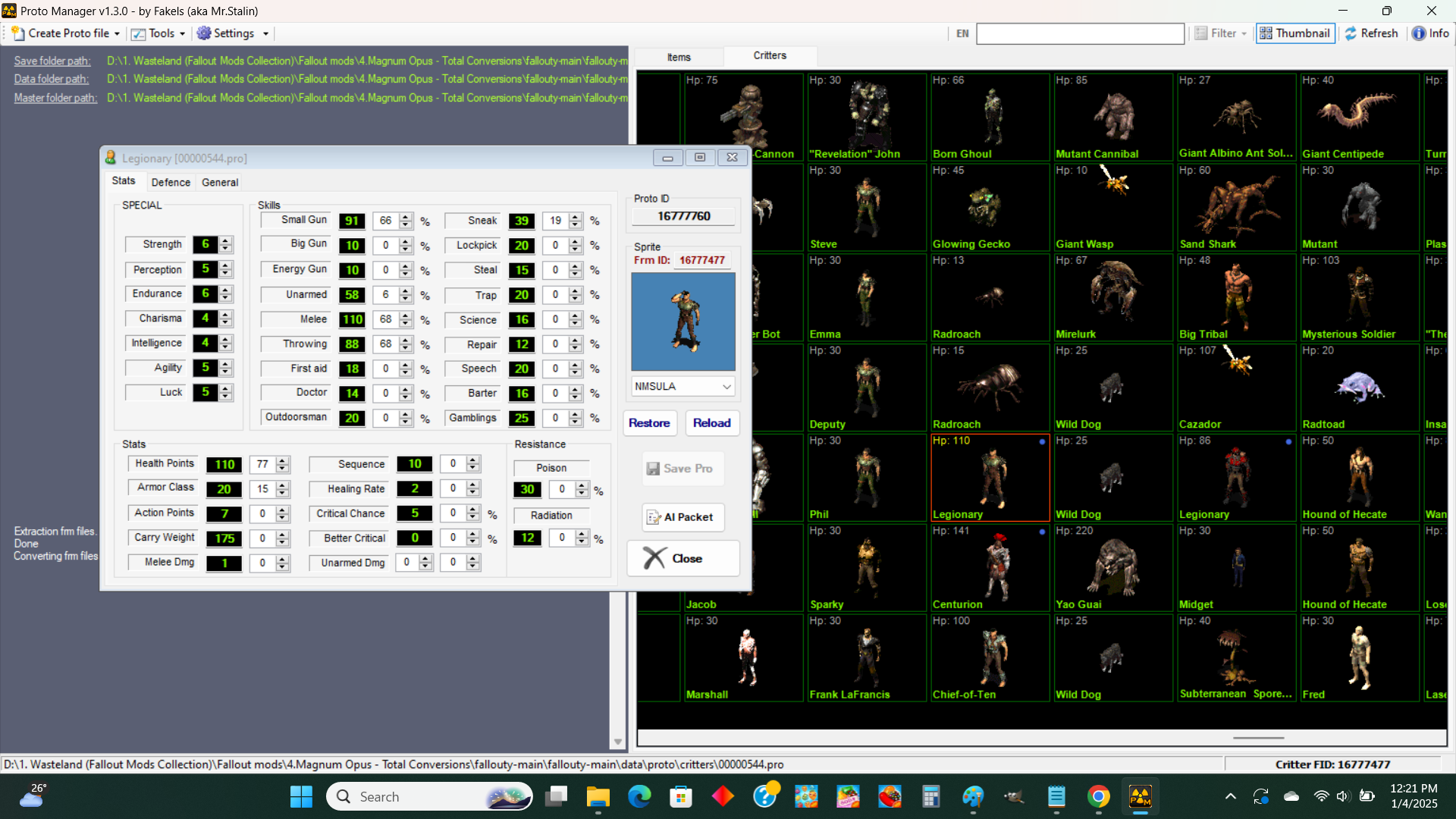Select the Stats tab in Legionary window

(x=124, y=180)
